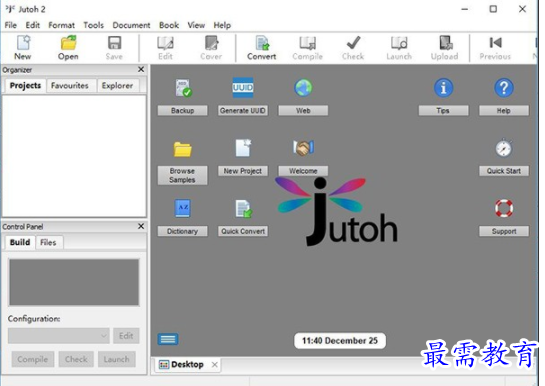Viewport: 545px width, 386px height.
Task: Open the File menu
Action: coord(10,25)
